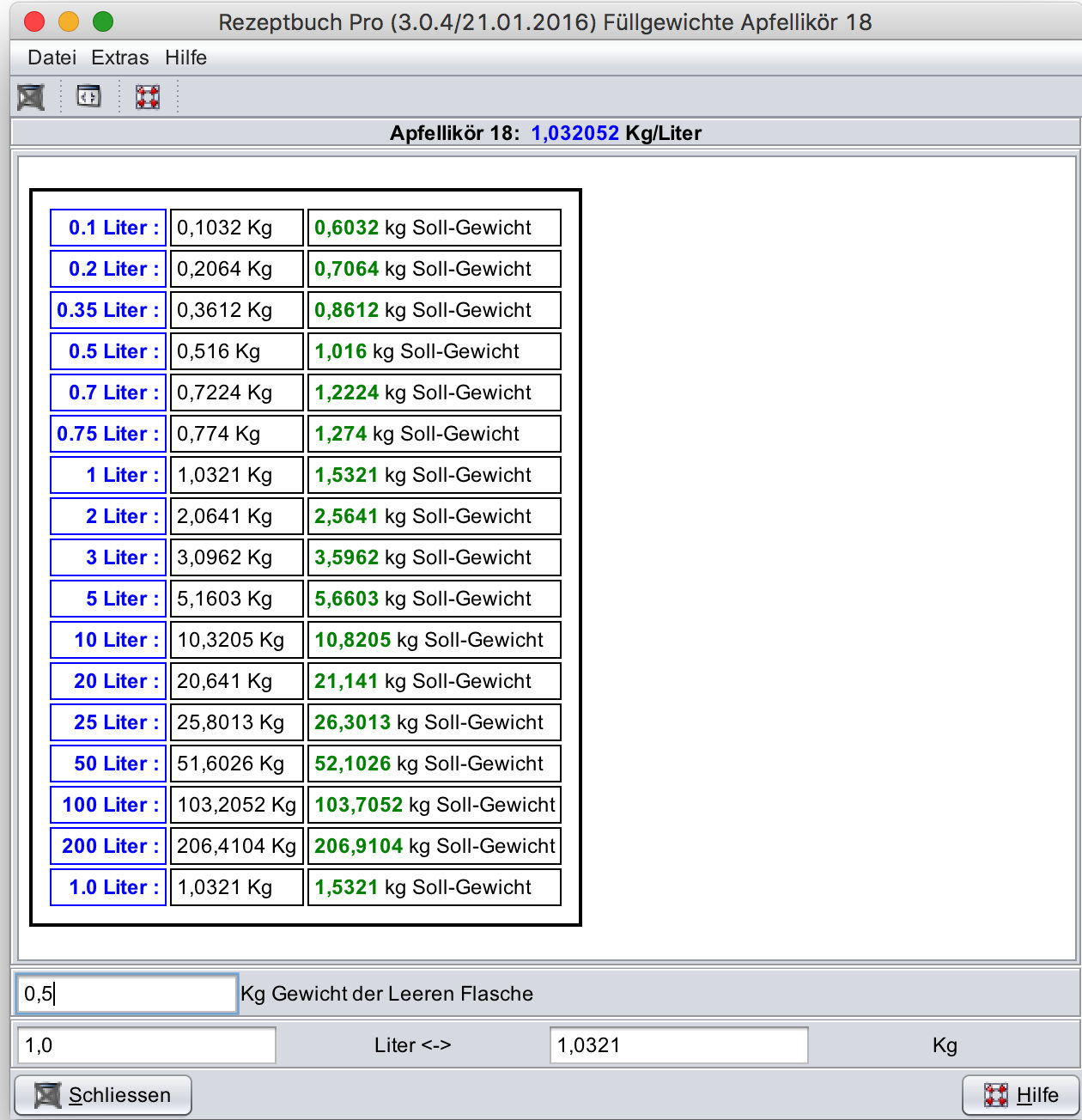This screenshot has height=1120, width=1082.
Task: Open the Extras menu
Action: (x=119, y=58)
